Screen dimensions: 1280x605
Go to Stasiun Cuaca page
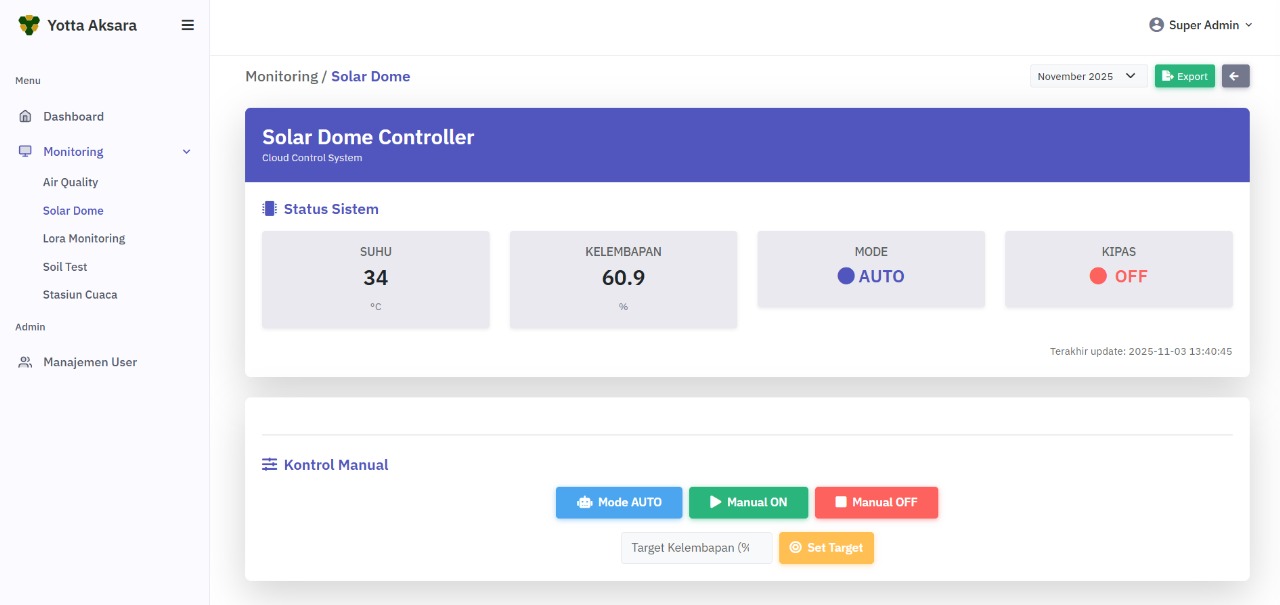coord(80,295)
